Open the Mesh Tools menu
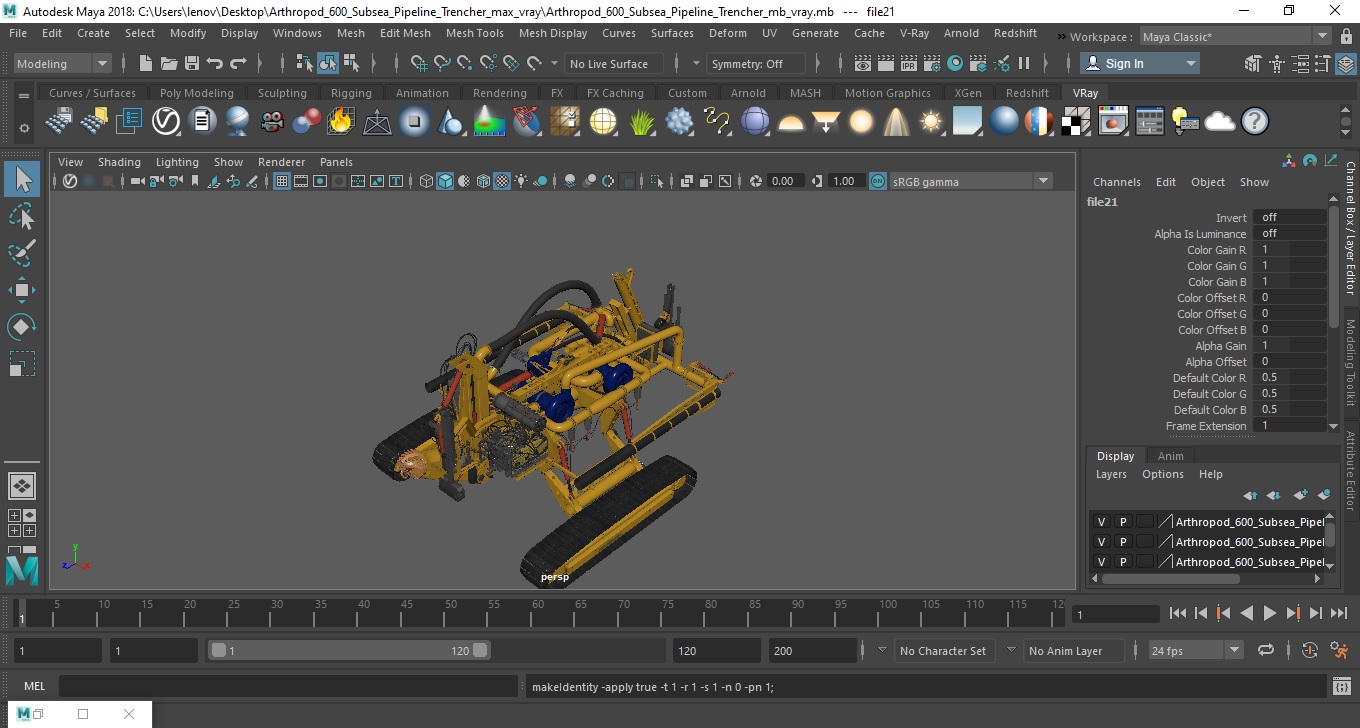The width and height of the screenshot is (1360, 728). click(x=474, y=33)
